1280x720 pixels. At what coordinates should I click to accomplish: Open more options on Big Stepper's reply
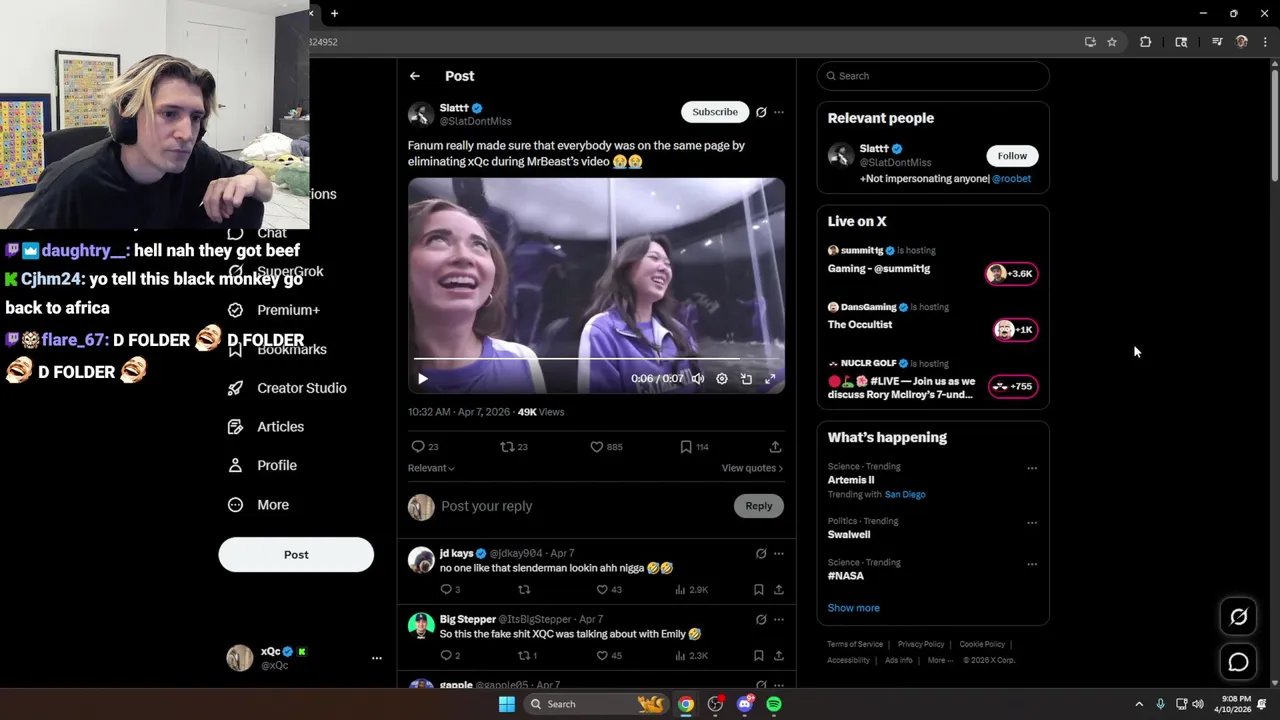pos(779,620)
